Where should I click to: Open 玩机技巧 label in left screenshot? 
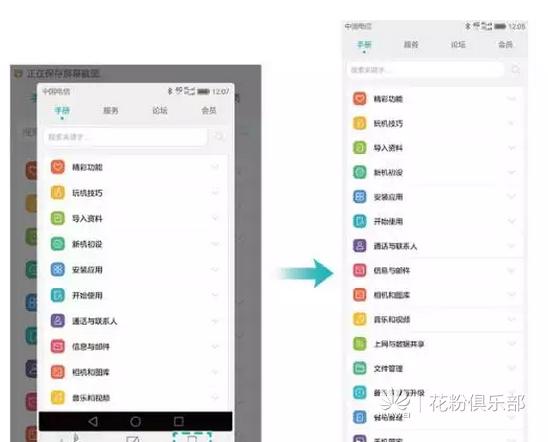click(x=87, y=193)
